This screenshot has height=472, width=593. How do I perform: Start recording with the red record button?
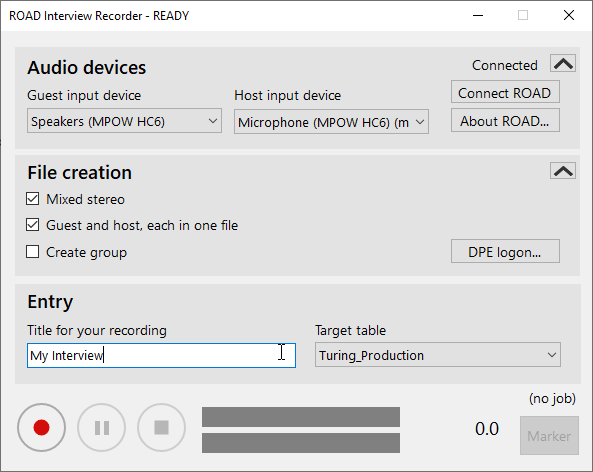coord(41,427)
